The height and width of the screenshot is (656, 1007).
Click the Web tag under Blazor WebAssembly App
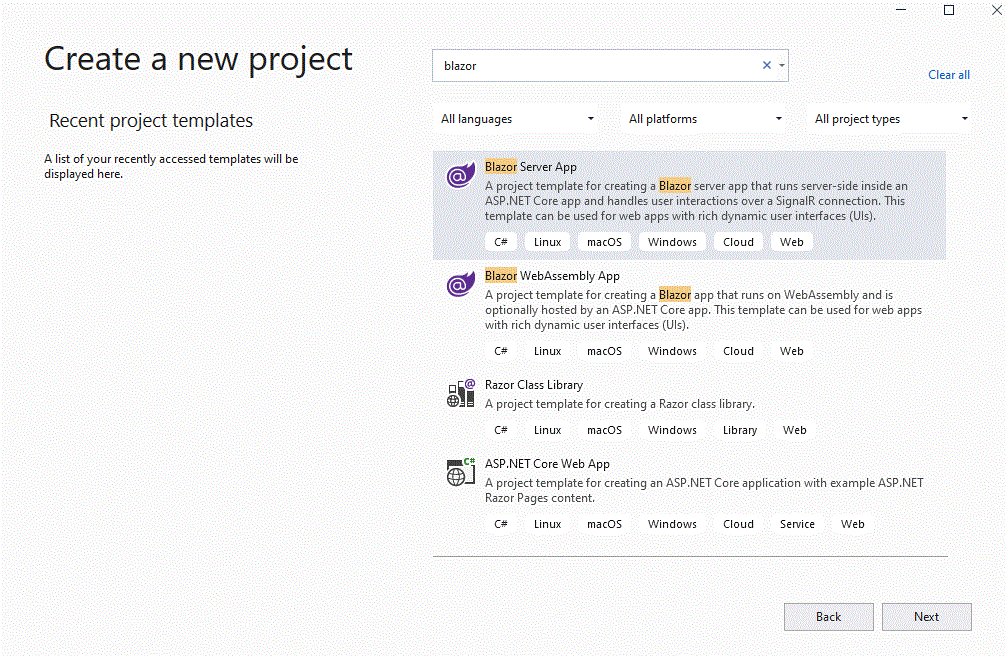pyautogui.click(x=792, y=351)
